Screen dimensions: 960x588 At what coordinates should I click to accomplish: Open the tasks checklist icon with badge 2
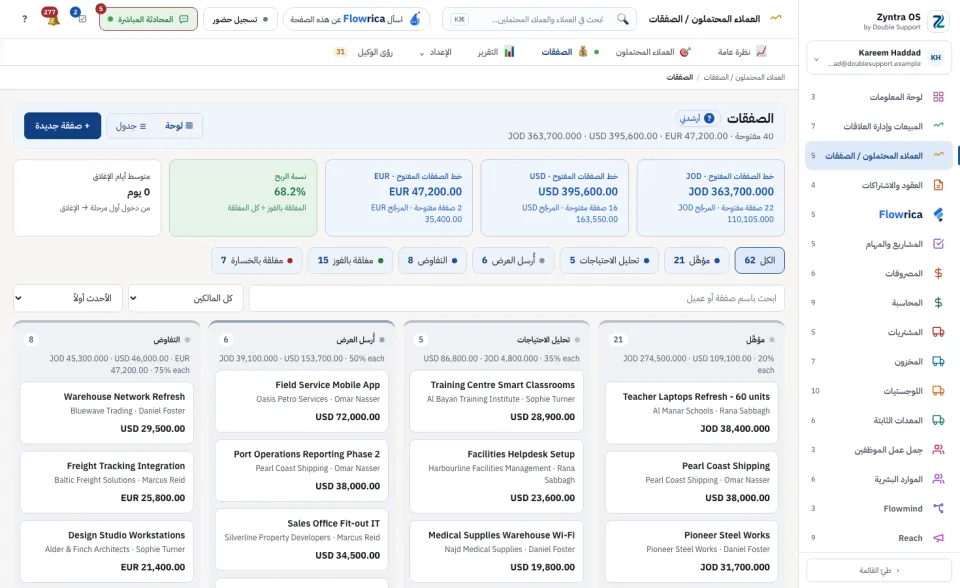point(81,18)
